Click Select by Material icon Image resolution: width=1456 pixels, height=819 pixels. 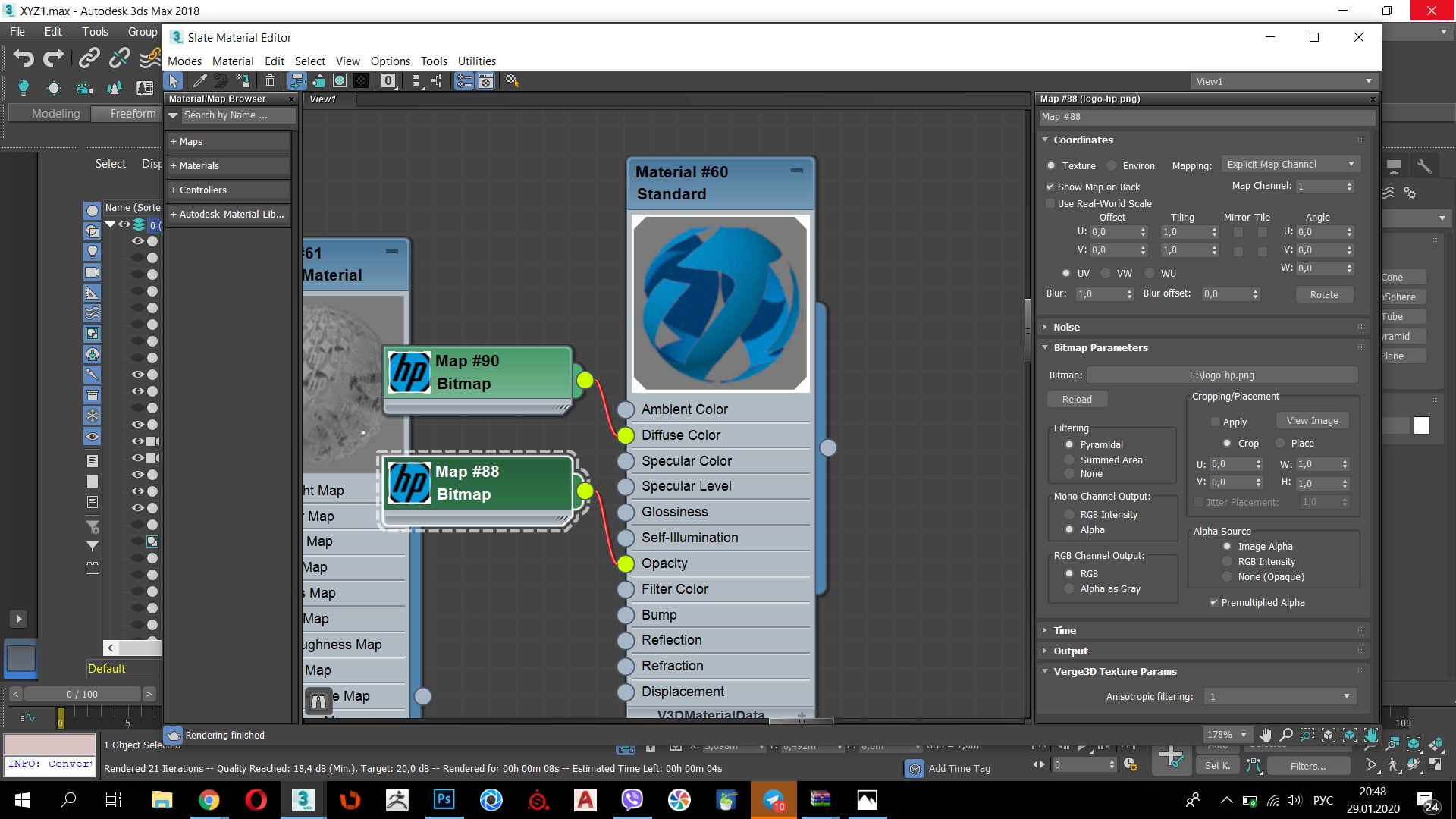[513, 80]
